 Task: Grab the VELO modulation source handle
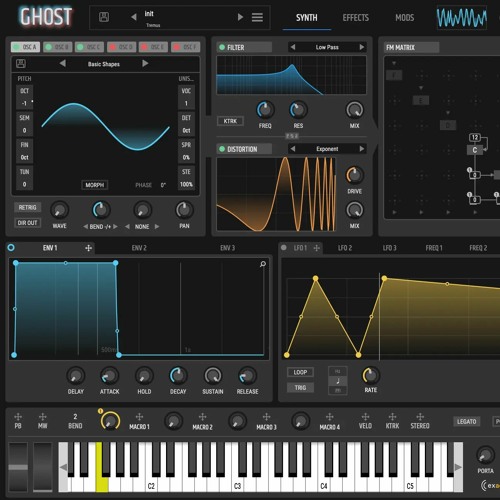point(365,417)
